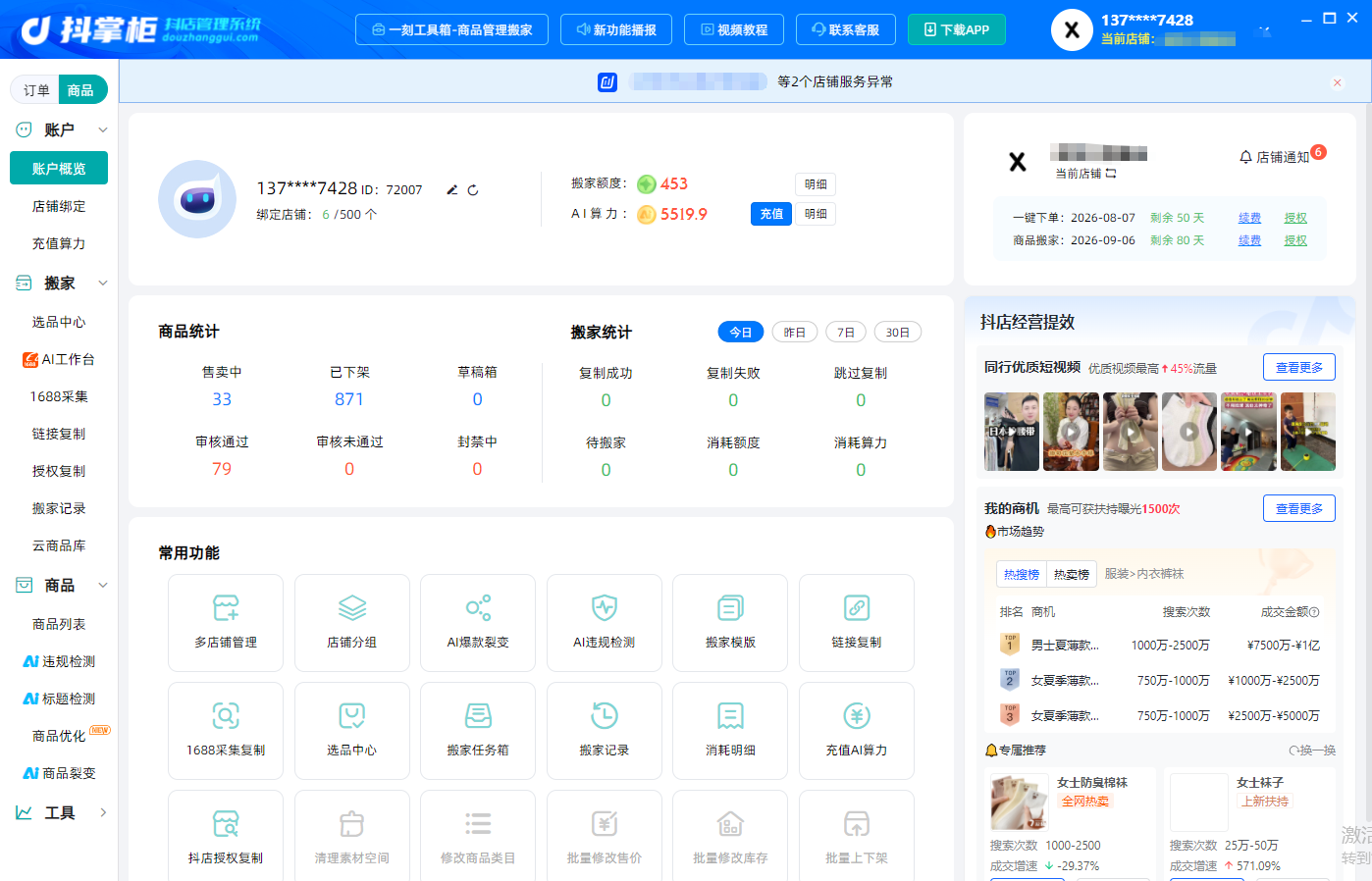Click the 下载APP button
Viewport: 1372px width, 881px height.
pos(957,29)
